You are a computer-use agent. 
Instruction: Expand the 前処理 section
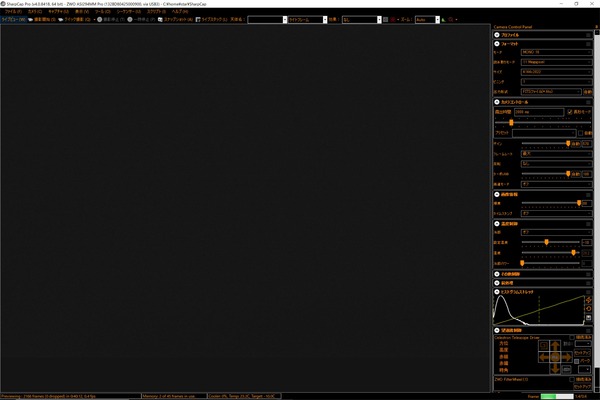point(497,283)
